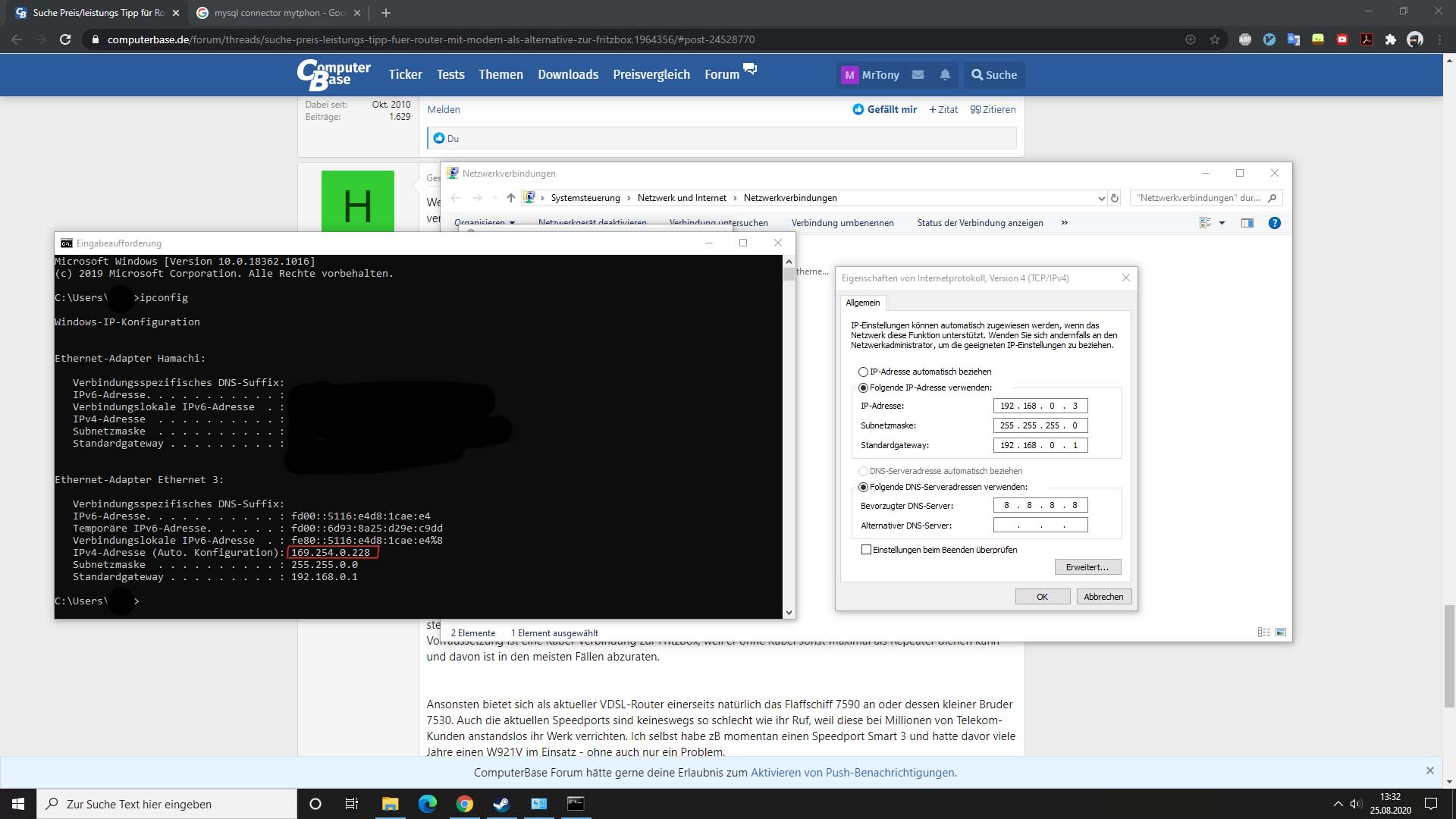The image size is (1456, 819).
Task: Click OK in the IPv4 properties dialog
Action: click(1043, 597)
